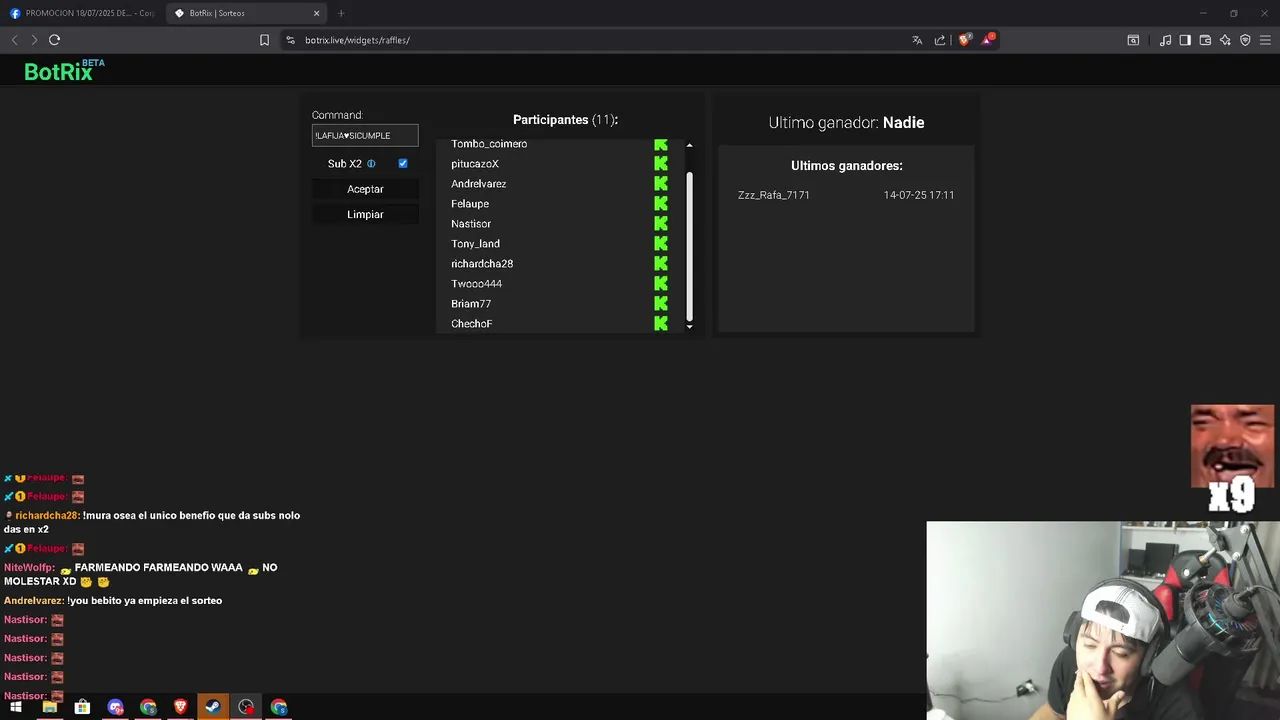Click the Limpiar button
The width and height of the screenshot is (1280, 720).
[365, 214]
